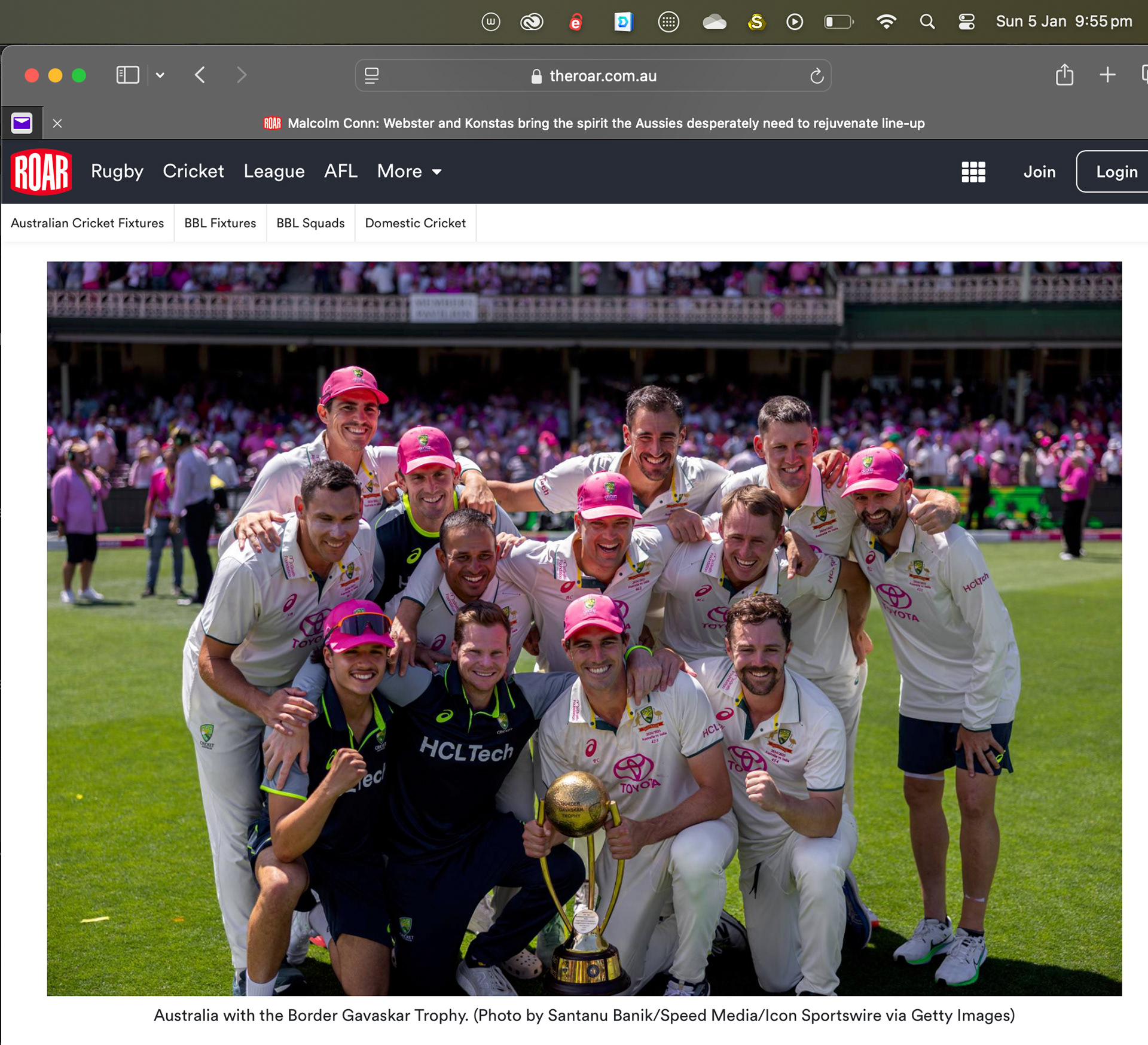Screen dimensions: 1148x1045
Task: Click Safari's reload page icon
Action: point(816,76)
